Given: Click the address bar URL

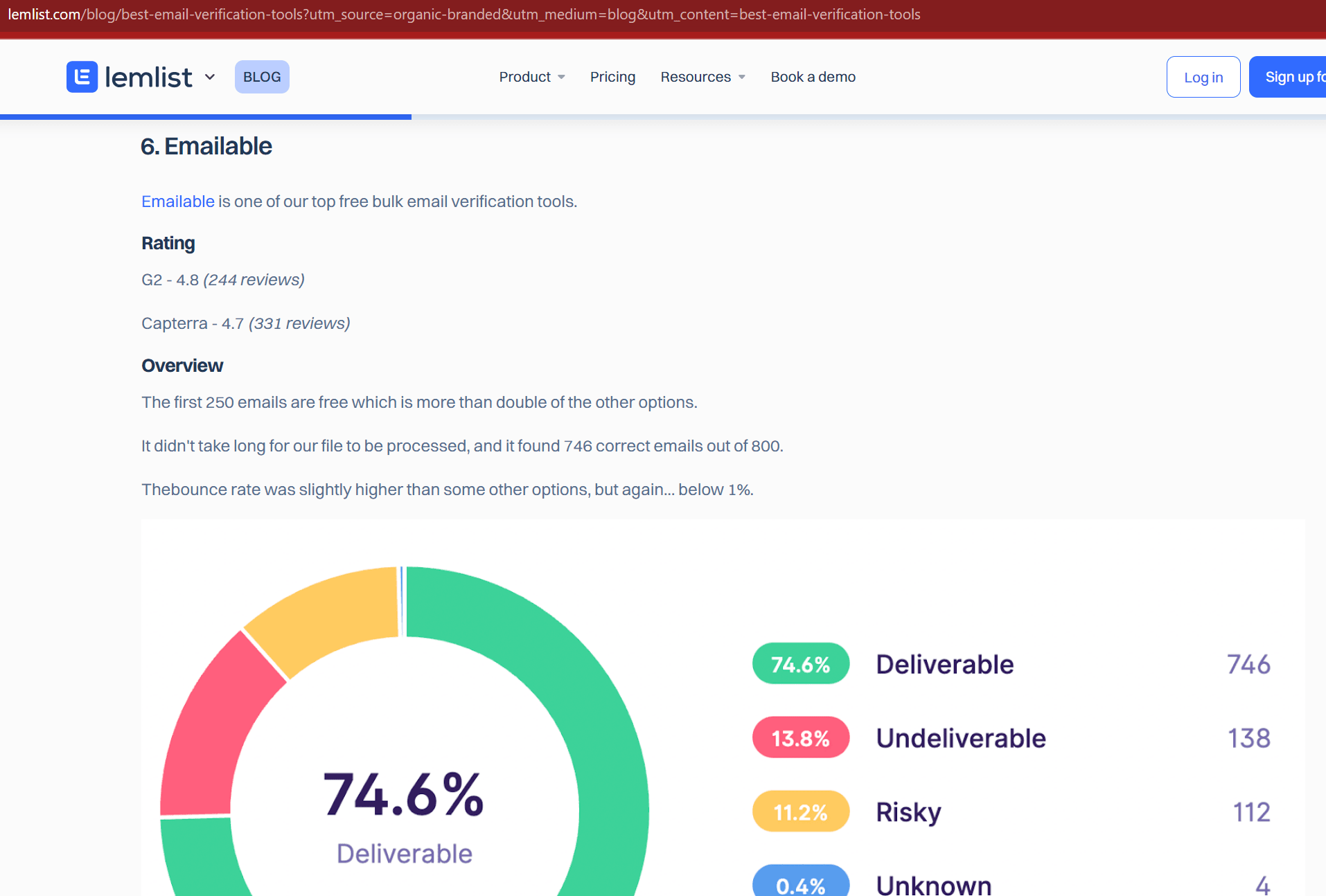Looking at the screenshot, I should pos(464,15).
